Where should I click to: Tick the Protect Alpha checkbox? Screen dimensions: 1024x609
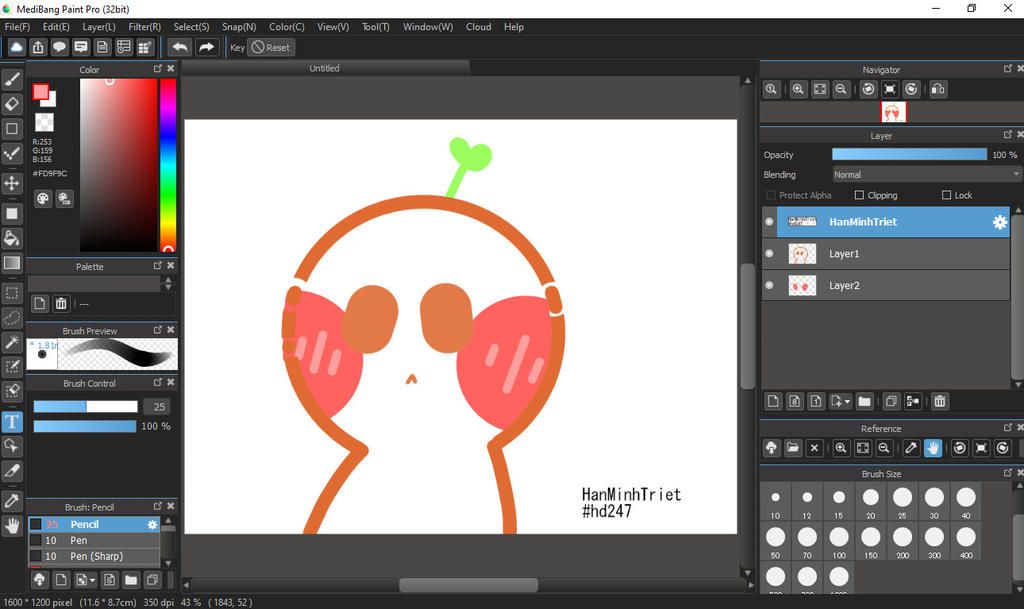[x=771, y=195]
